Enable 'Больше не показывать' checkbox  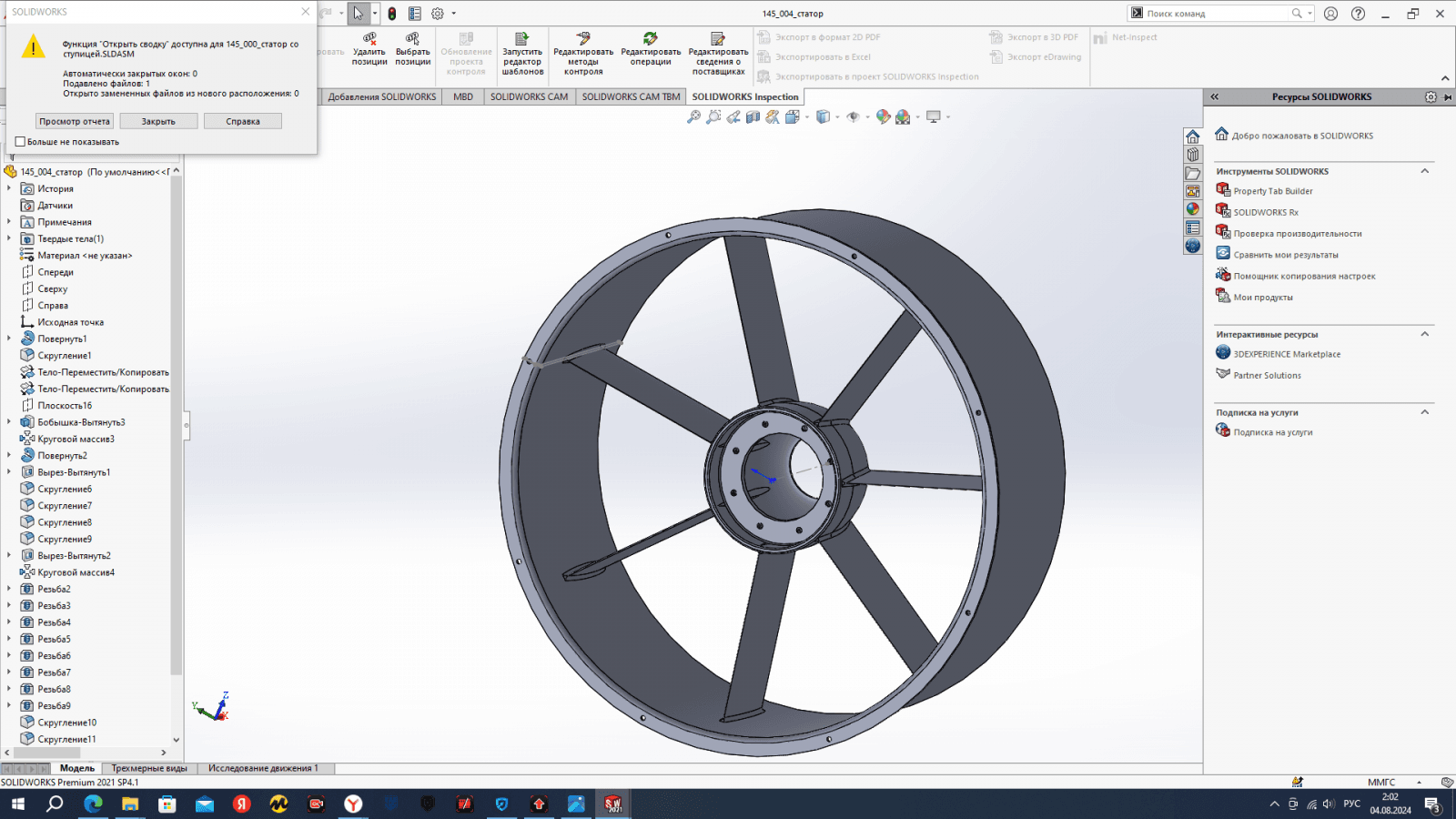click(20, 142)
